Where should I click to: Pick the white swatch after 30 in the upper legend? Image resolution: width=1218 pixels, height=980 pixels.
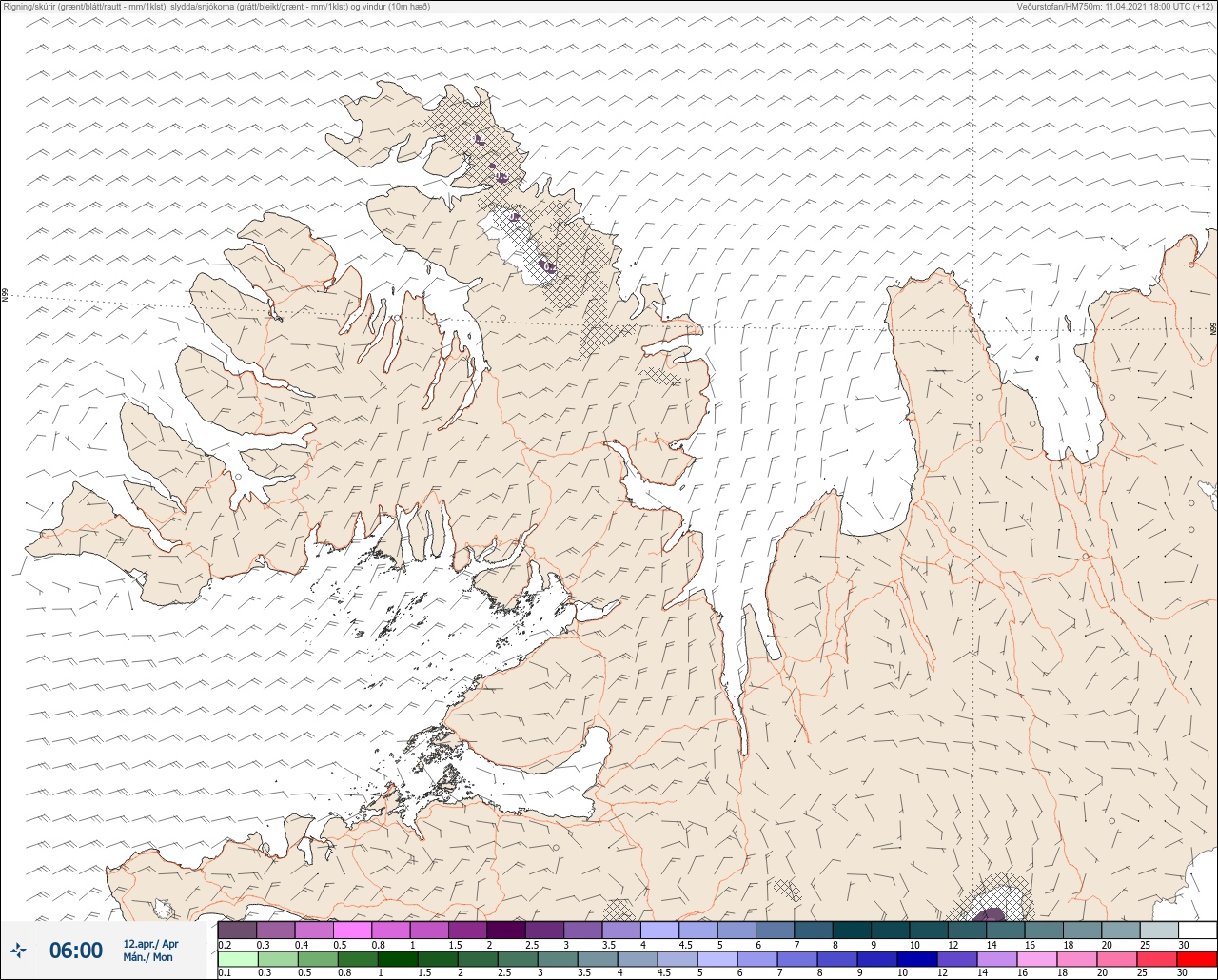pyautogui.click(x=1197, y=930)
